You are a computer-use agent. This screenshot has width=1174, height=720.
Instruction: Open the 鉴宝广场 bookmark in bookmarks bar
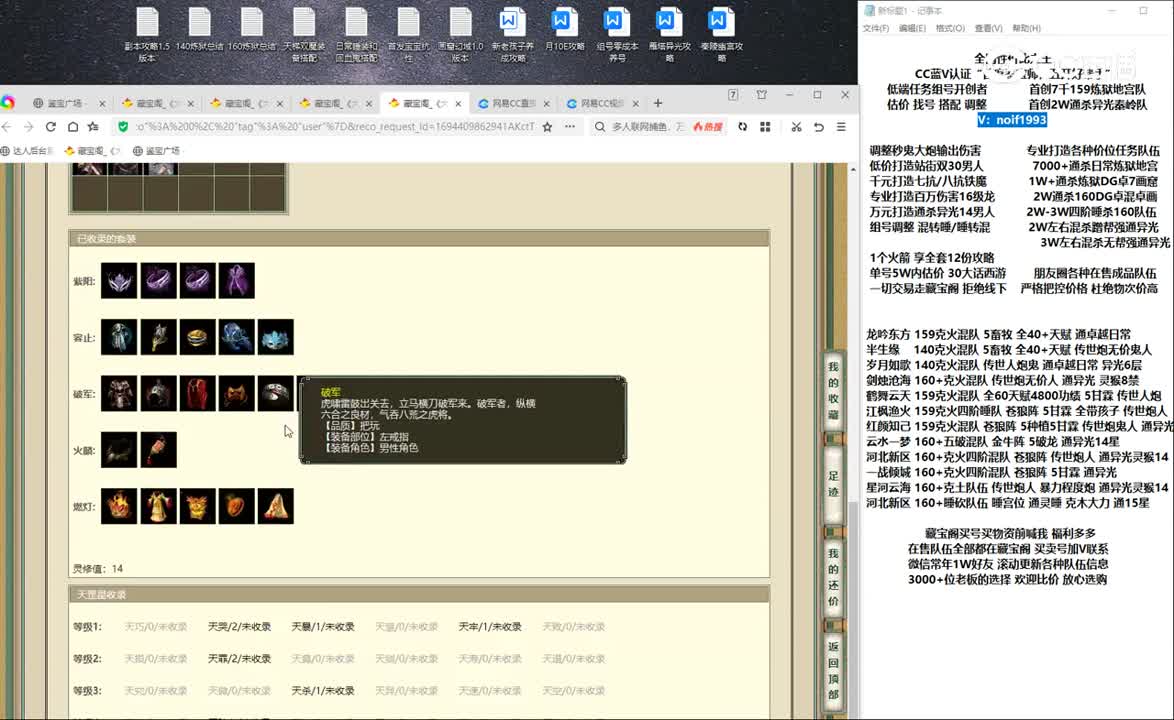point(156,150)
